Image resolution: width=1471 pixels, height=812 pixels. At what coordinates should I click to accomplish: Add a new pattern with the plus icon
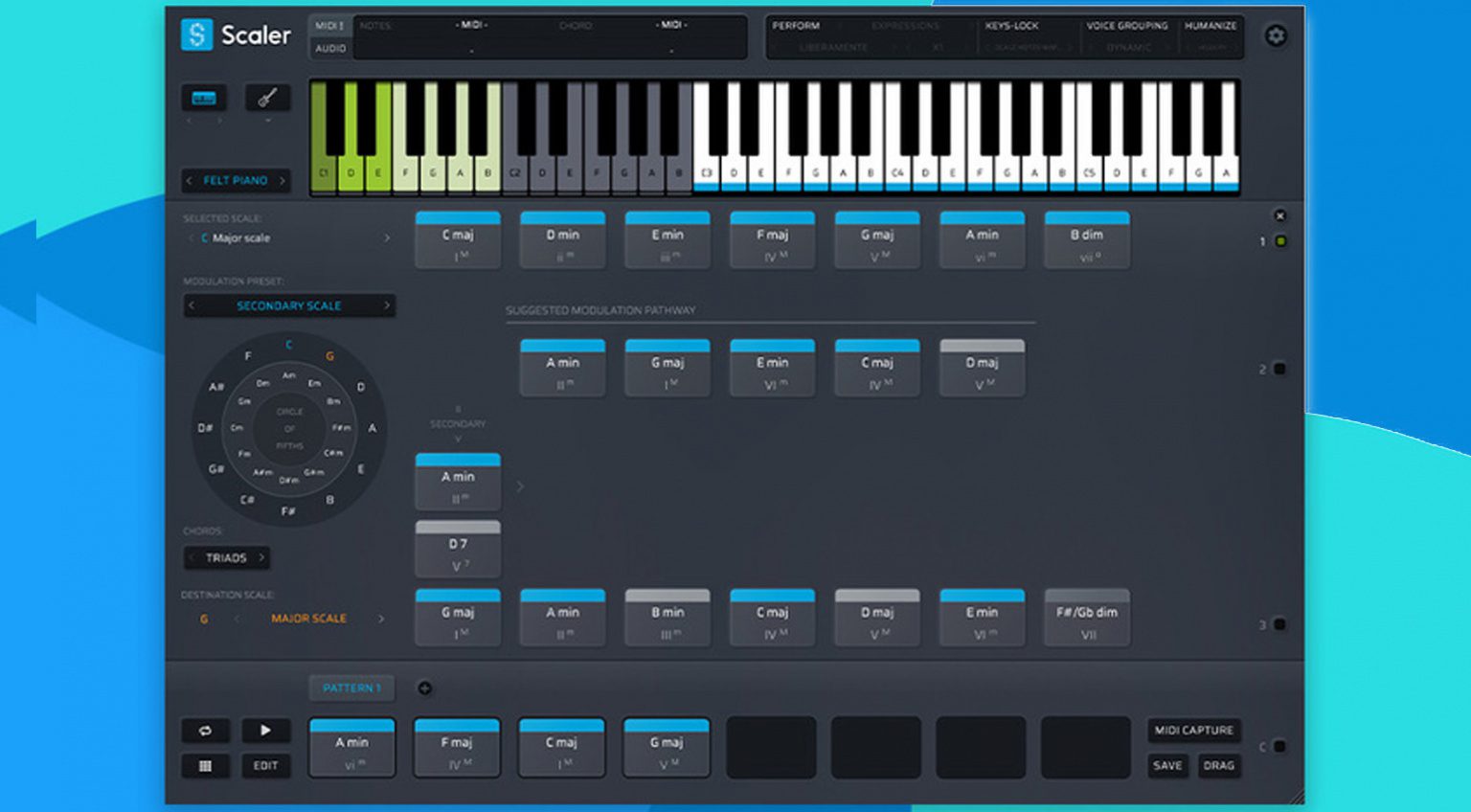(x=424, y=688)
